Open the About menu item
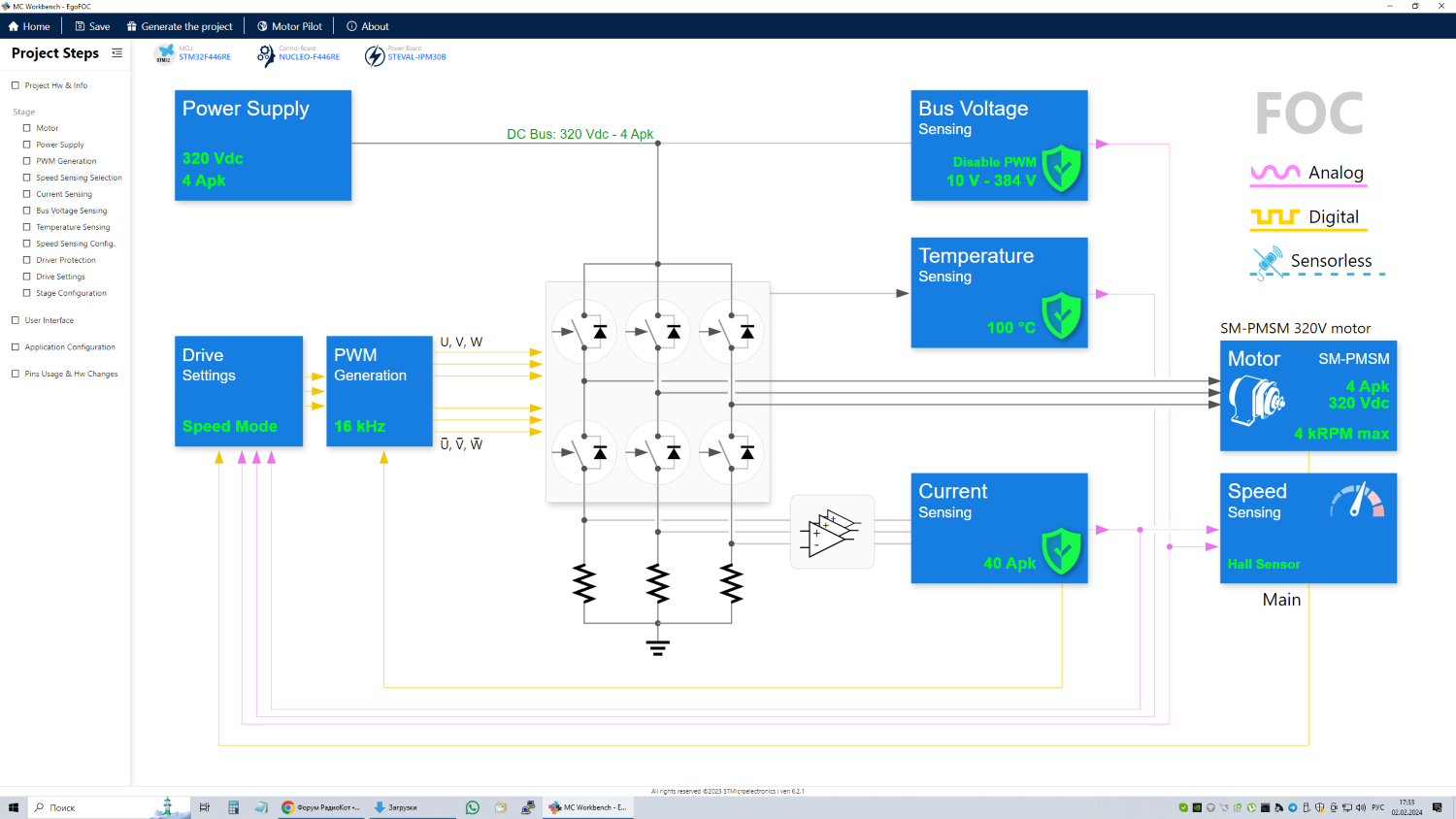 pyautogui.click(x=368, y=26)
